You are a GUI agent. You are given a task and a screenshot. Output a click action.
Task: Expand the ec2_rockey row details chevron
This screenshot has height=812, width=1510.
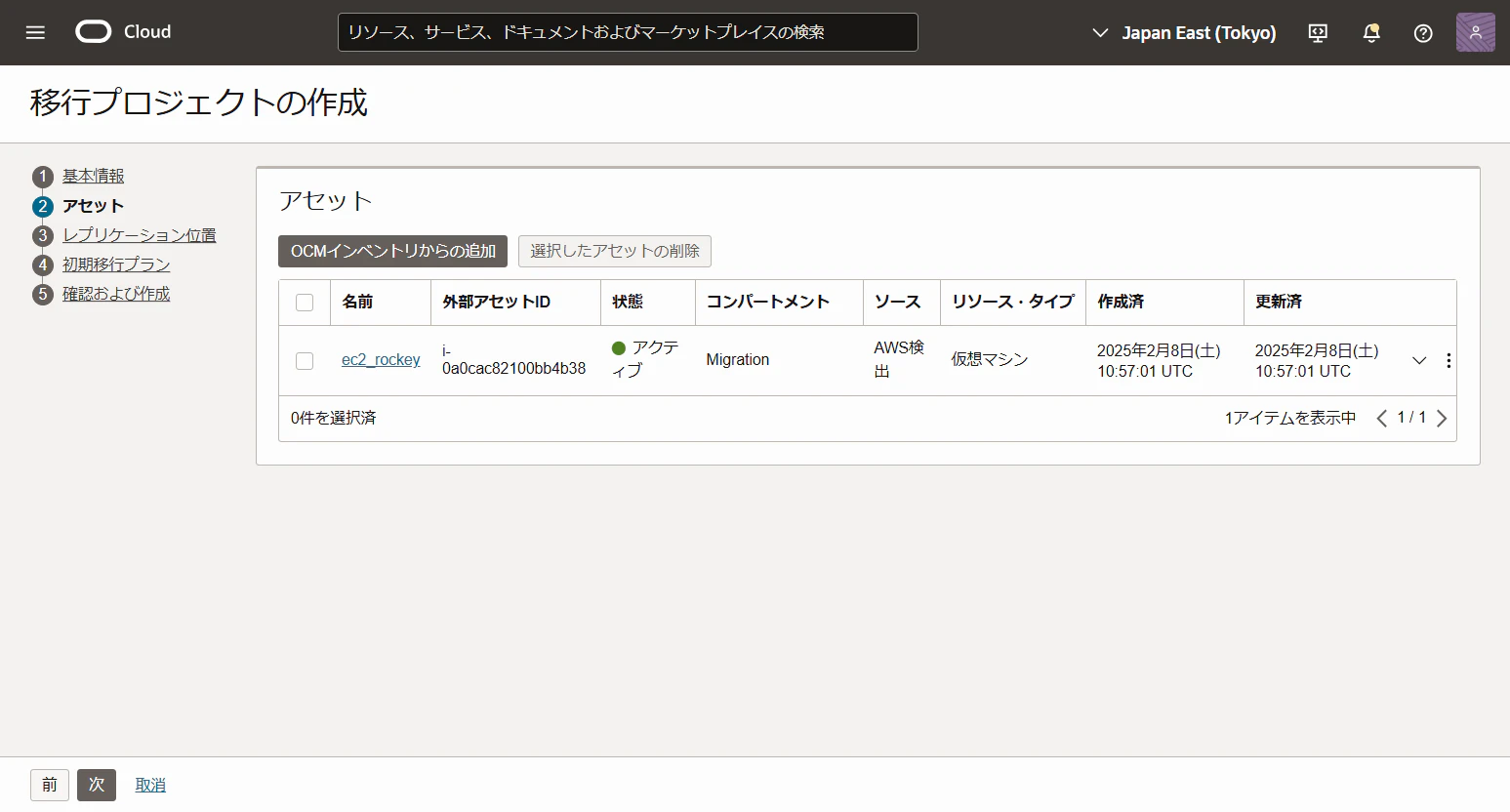1419,360
